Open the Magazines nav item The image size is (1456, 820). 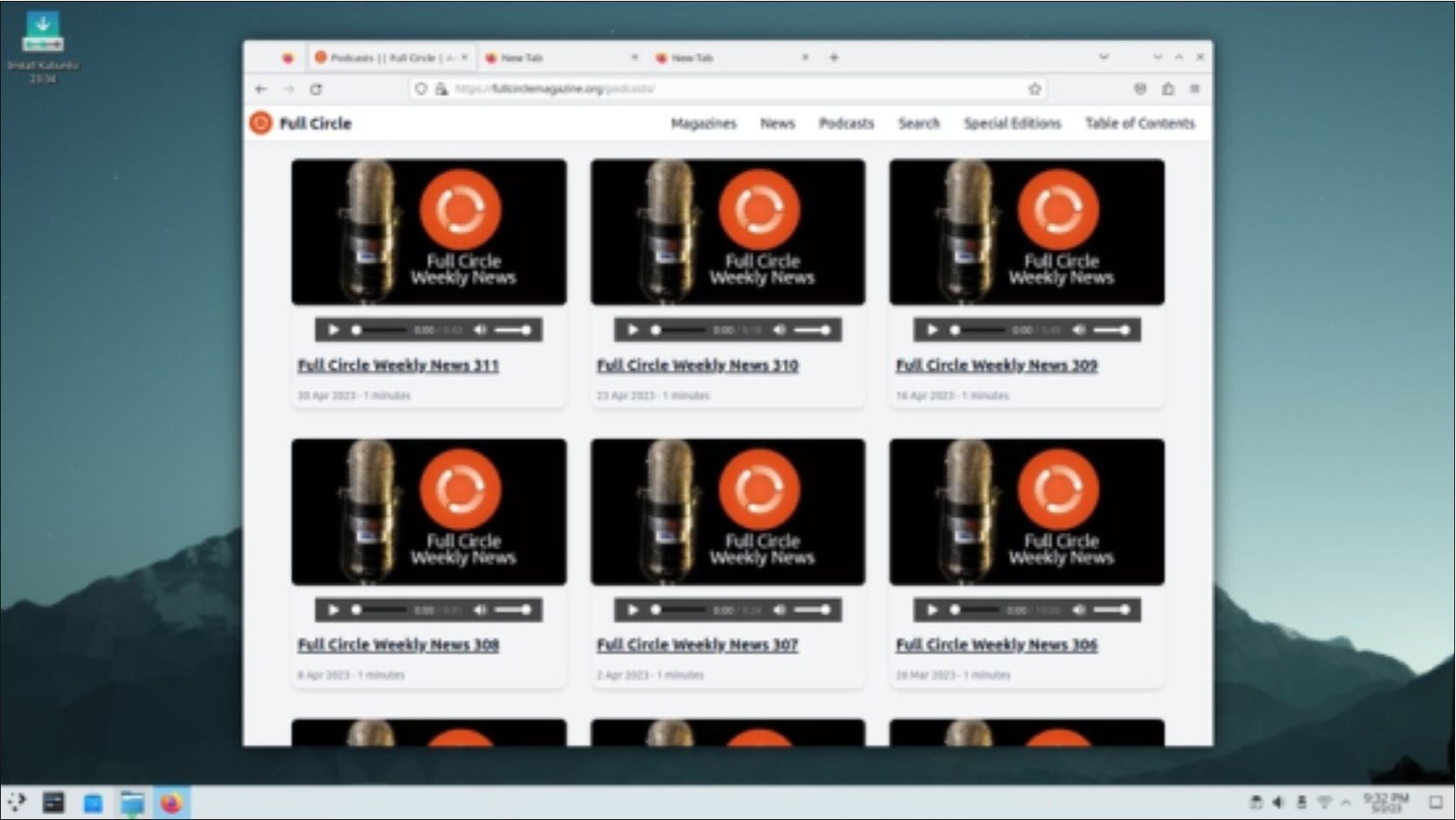tap(704, 123)
